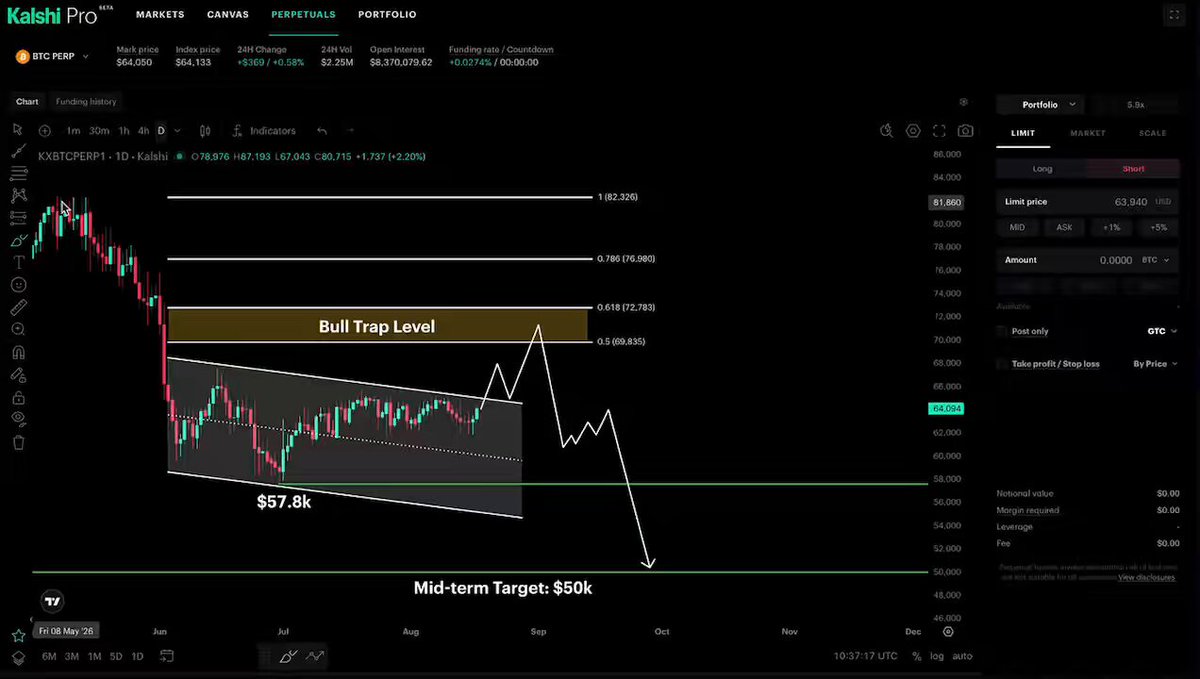The image size is (1200, 679).
Task: Select the ruler measure tool
Action: click(x=18, y=307)
